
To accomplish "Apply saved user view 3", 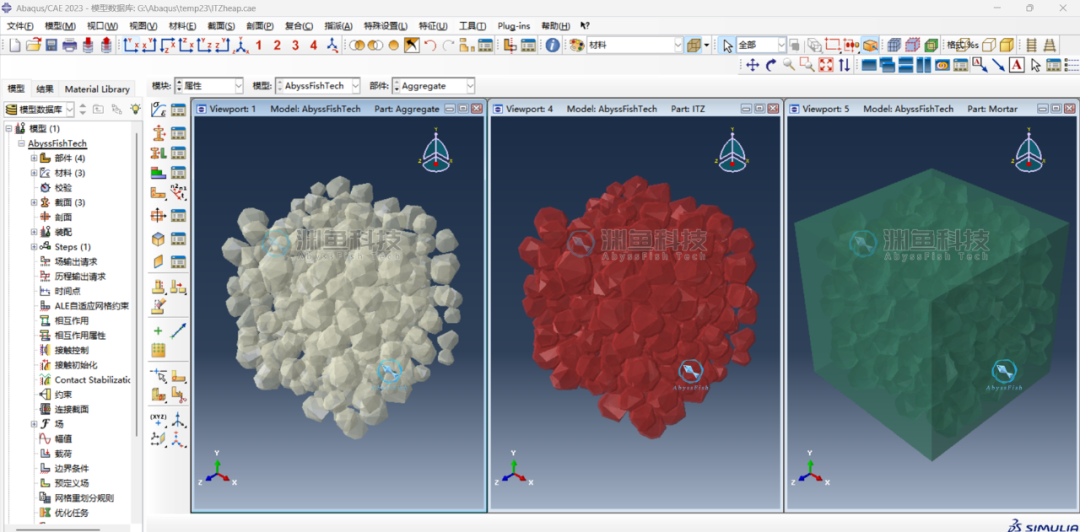I will pos(295,45).
